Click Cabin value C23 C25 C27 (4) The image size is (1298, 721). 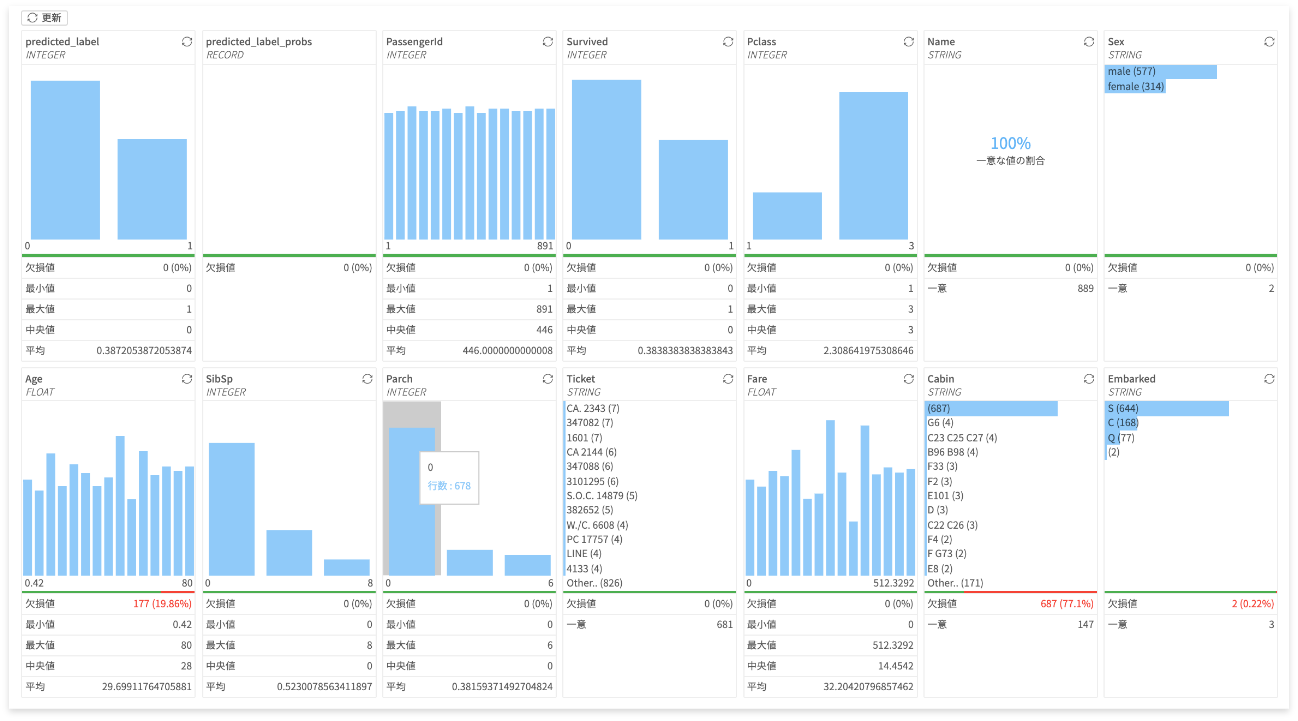[962, 438]
